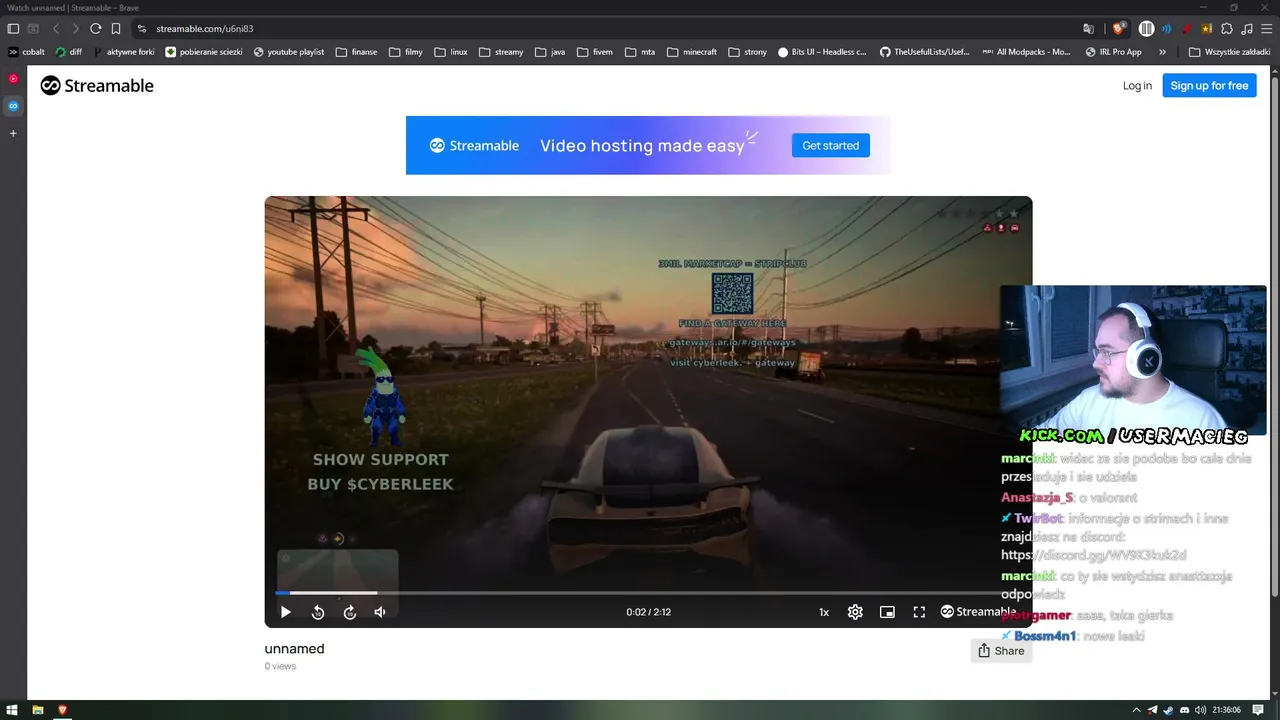Screen dimensions: 1280x720
Task: Open the media control music-note icon
Action: coord(1246,29)
